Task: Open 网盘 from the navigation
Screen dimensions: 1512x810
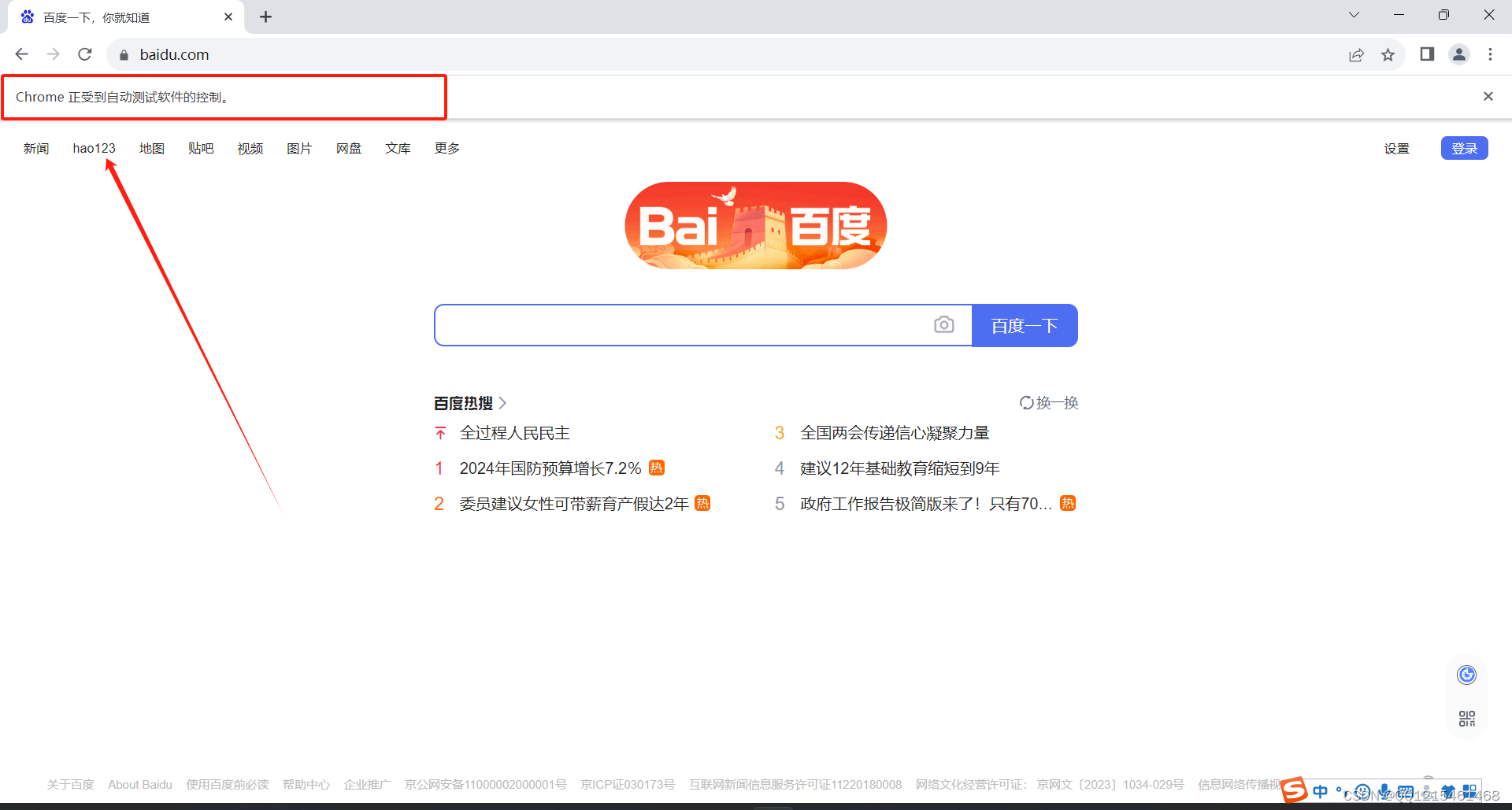Action: pyautogui.click(x=349, y=148)
